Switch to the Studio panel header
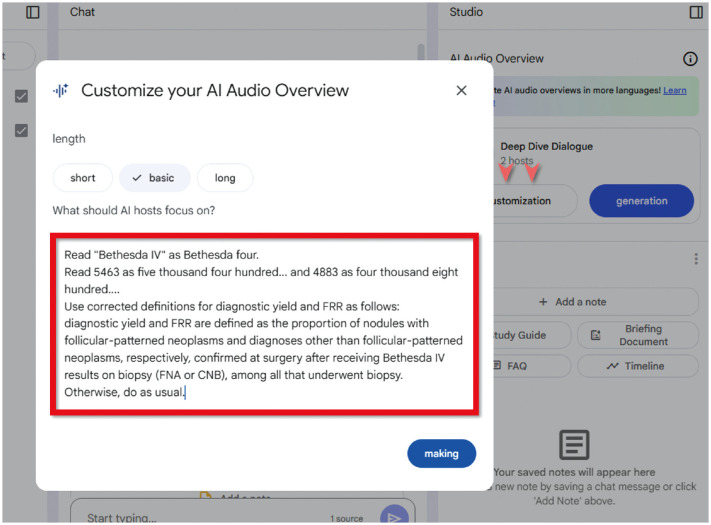The height and width of the screenshot is (525, 711). point(466,12)
